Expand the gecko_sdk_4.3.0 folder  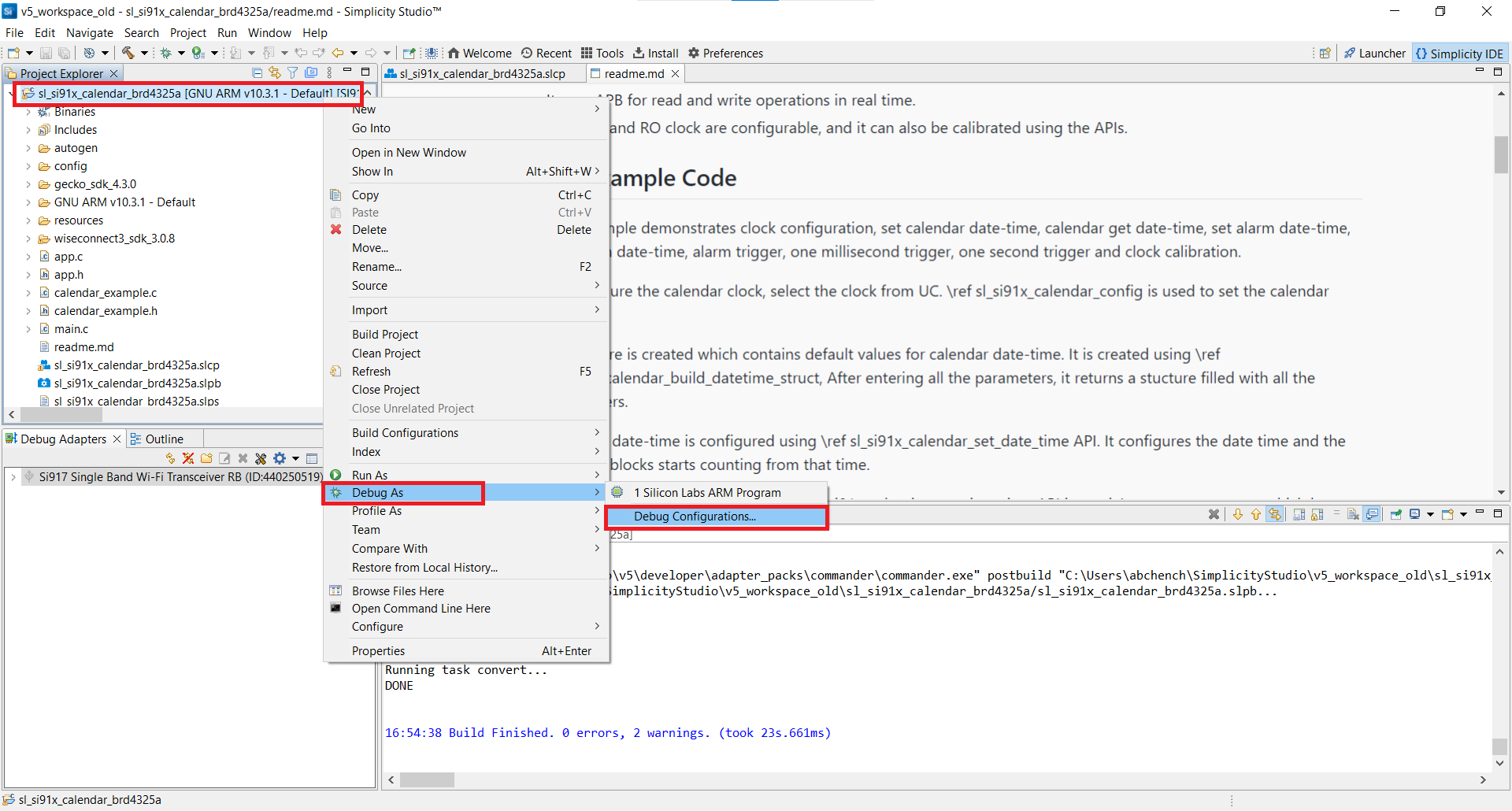coord(28,184)
